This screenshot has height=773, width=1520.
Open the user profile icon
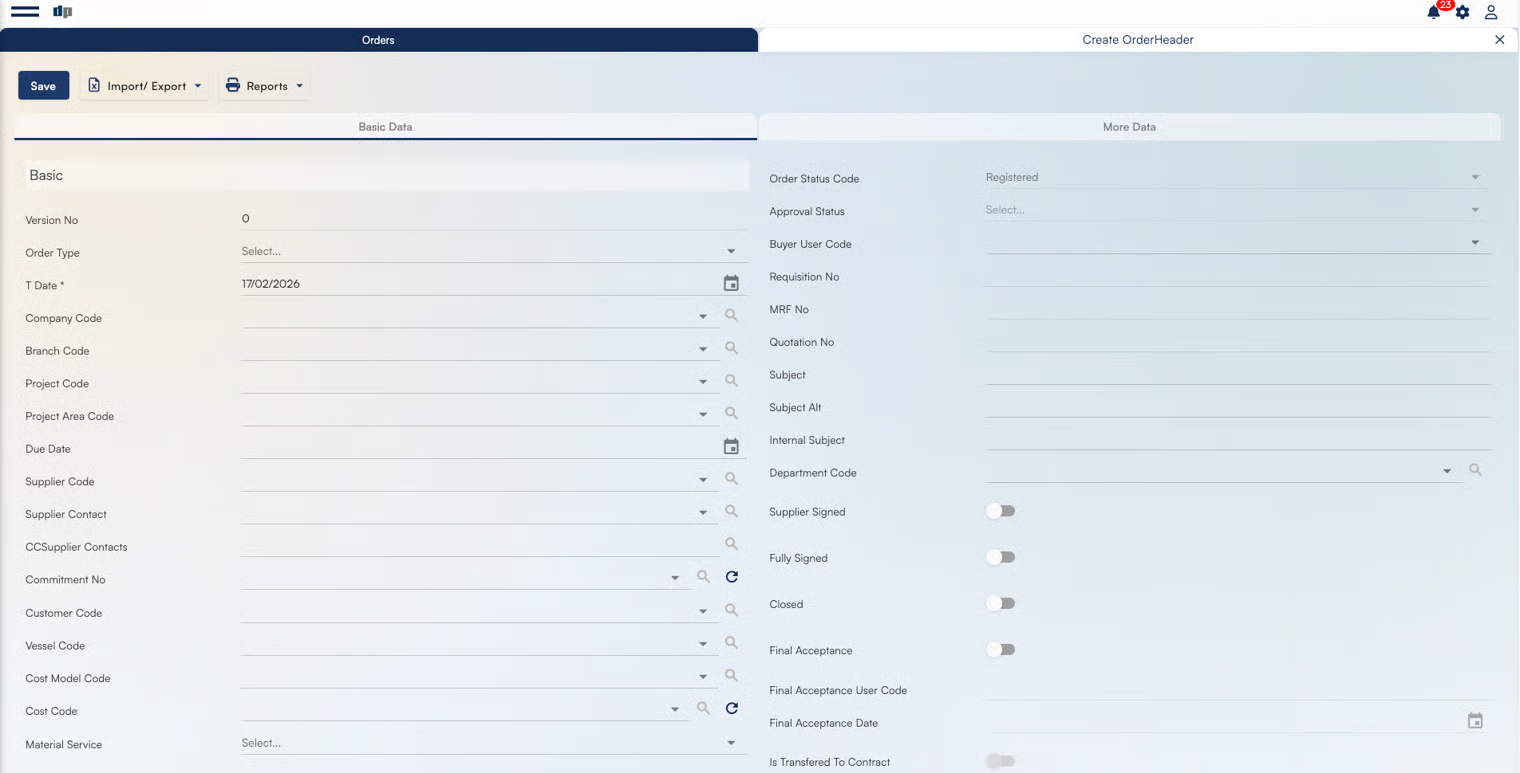[1490, 12]
